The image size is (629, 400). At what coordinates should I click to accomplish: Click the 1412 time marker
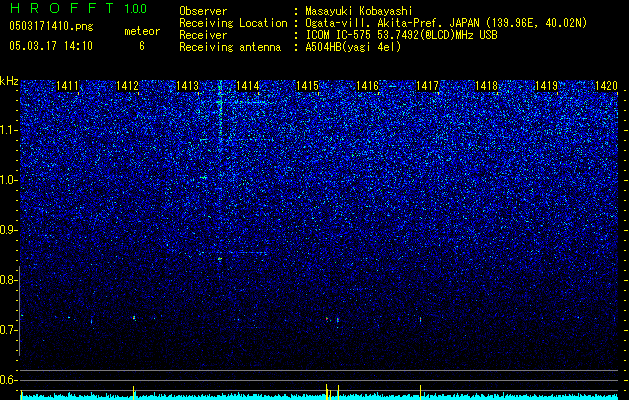[128, 86]
